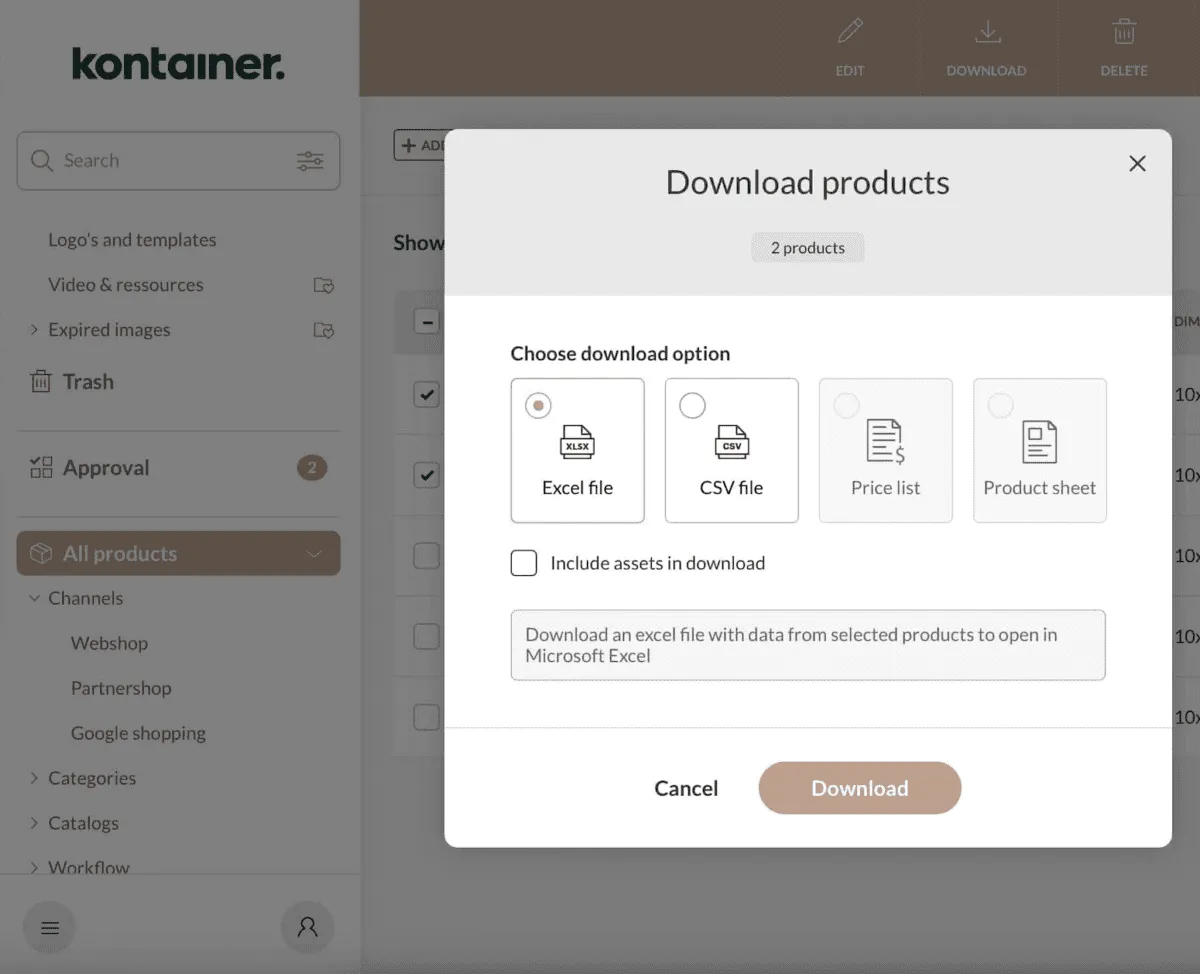The height and width of the screenshot is (974, 1200).
Task: Enable Include assets in download checkbox
Action: coord(524,563)
